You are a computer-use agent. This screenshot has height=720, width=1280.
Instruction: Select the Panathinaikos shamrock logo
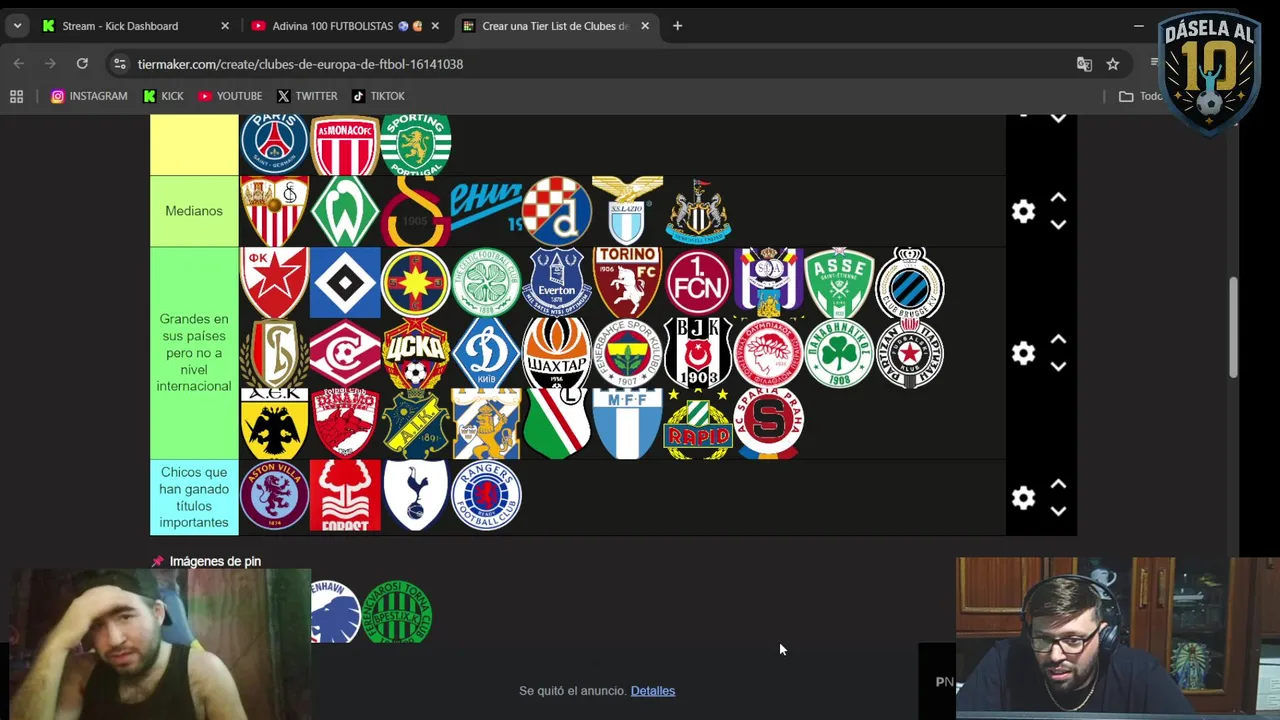[839, 353]
